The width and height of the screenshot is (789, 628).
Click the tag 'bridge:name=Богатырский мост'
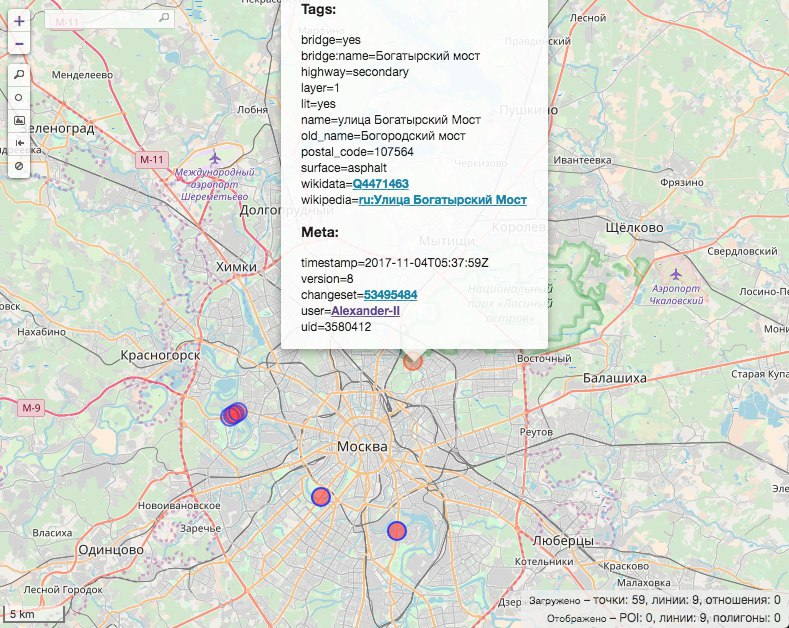pos(390,56)
